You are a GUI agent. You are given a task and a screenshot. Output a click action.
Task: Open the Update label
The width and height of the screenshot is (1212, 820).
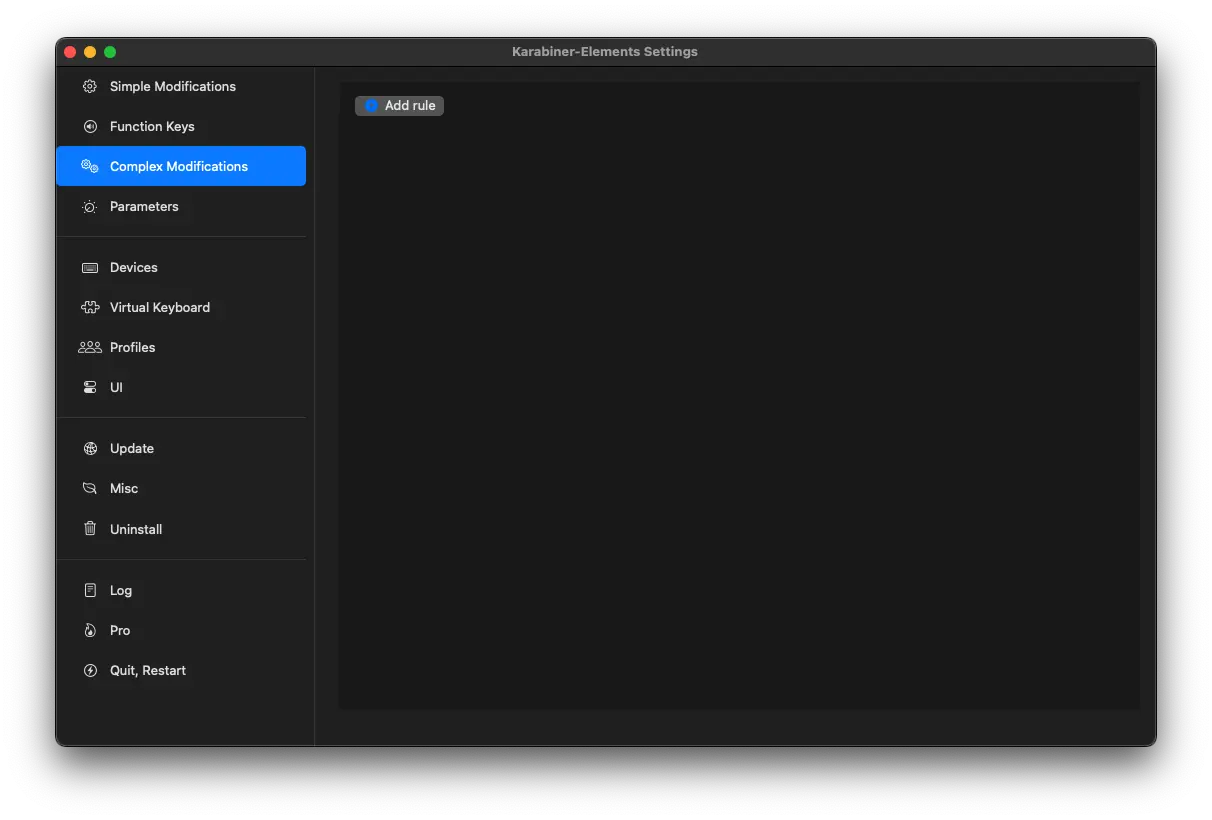pos(132,448)
